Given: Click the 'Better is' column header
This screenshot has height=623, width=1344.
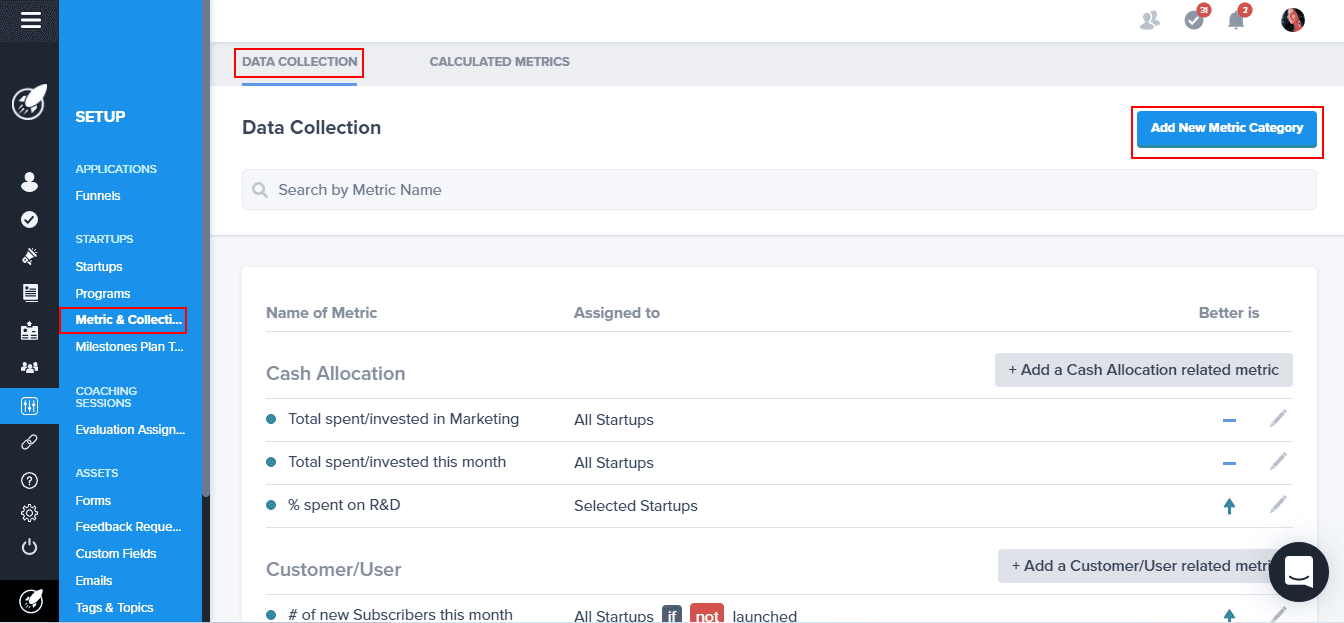Looking at the screenshot, I should (x=1229, y=313).
